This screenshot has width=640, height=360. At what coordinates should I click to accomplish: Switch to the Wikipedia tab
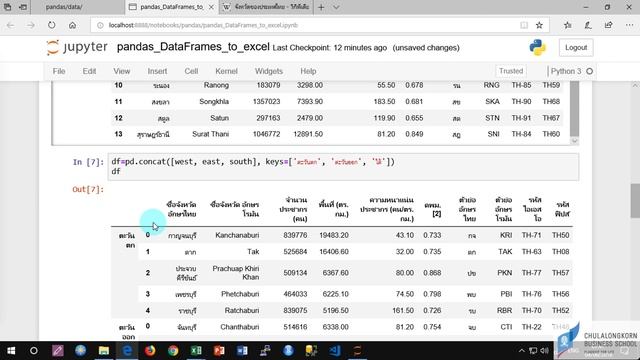[x=267, y=7]
